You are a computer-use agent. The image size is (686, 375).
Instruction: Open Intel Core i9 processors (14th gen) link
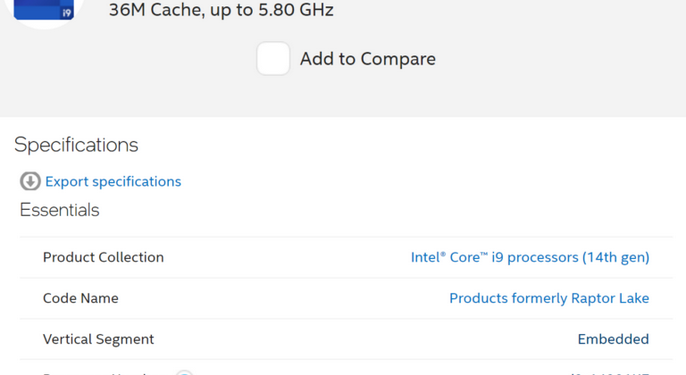(x=530, y=257)
